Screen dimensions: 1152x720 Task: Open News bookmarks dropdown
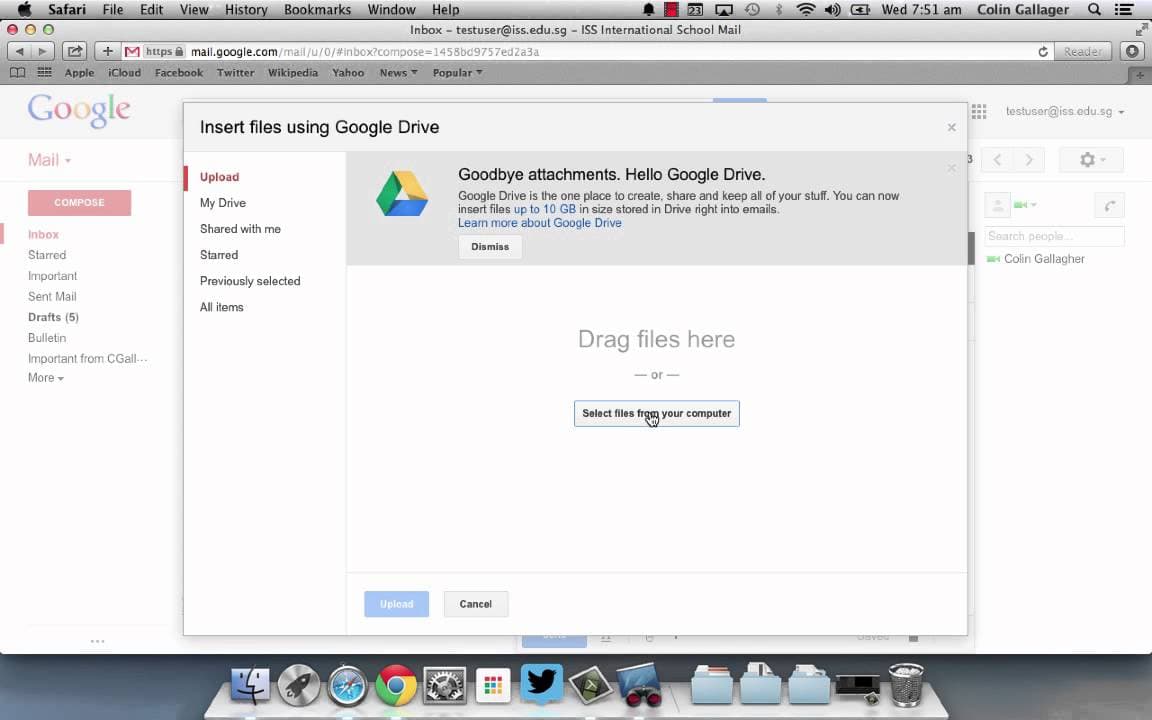398,73
